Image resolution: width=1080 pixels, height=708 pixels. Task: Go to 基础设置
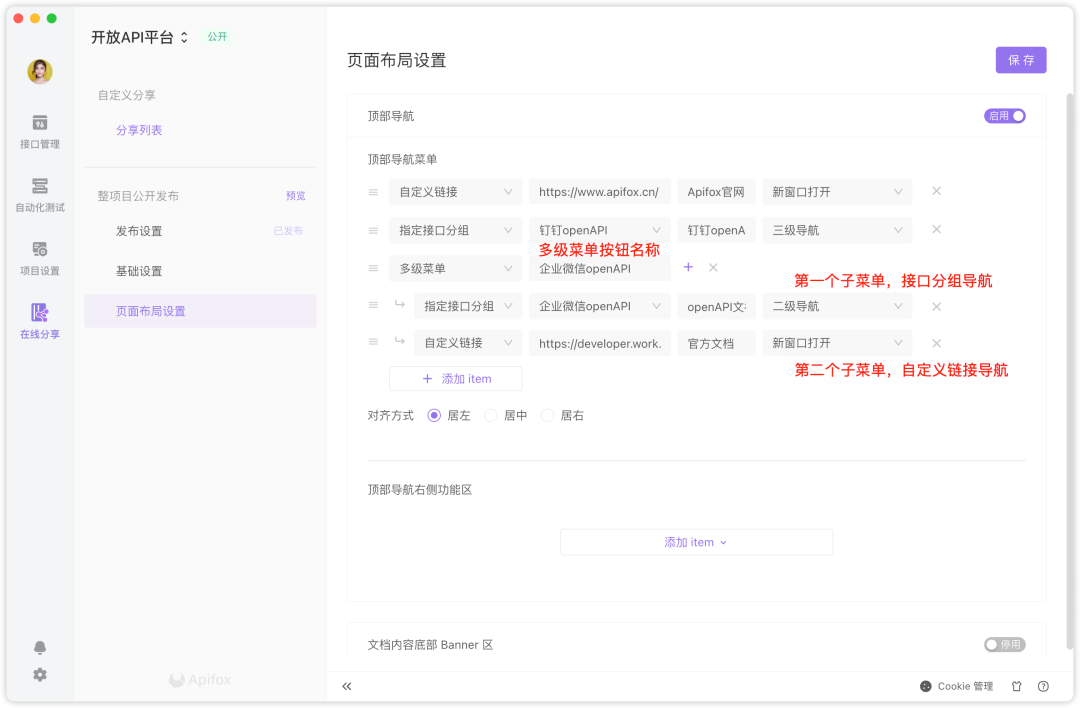pyautogui.click(x=139, y=271)
